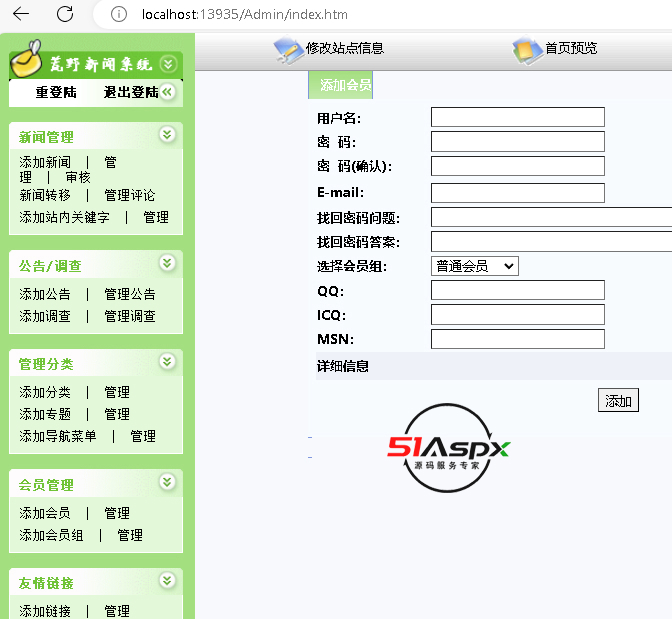The height and width of the screenshot is (619, 672).
Task: Focus the ICQ input field
Action: 518,315
